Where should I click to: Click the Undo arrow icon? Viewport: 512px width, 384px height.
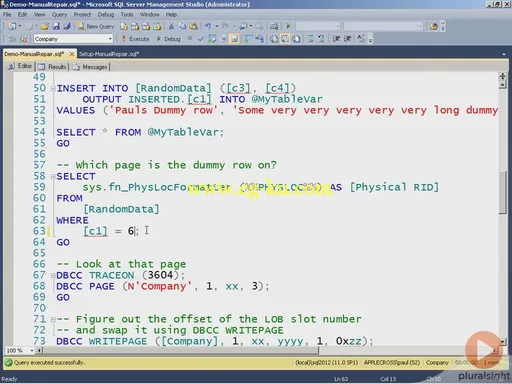point(208,26)
